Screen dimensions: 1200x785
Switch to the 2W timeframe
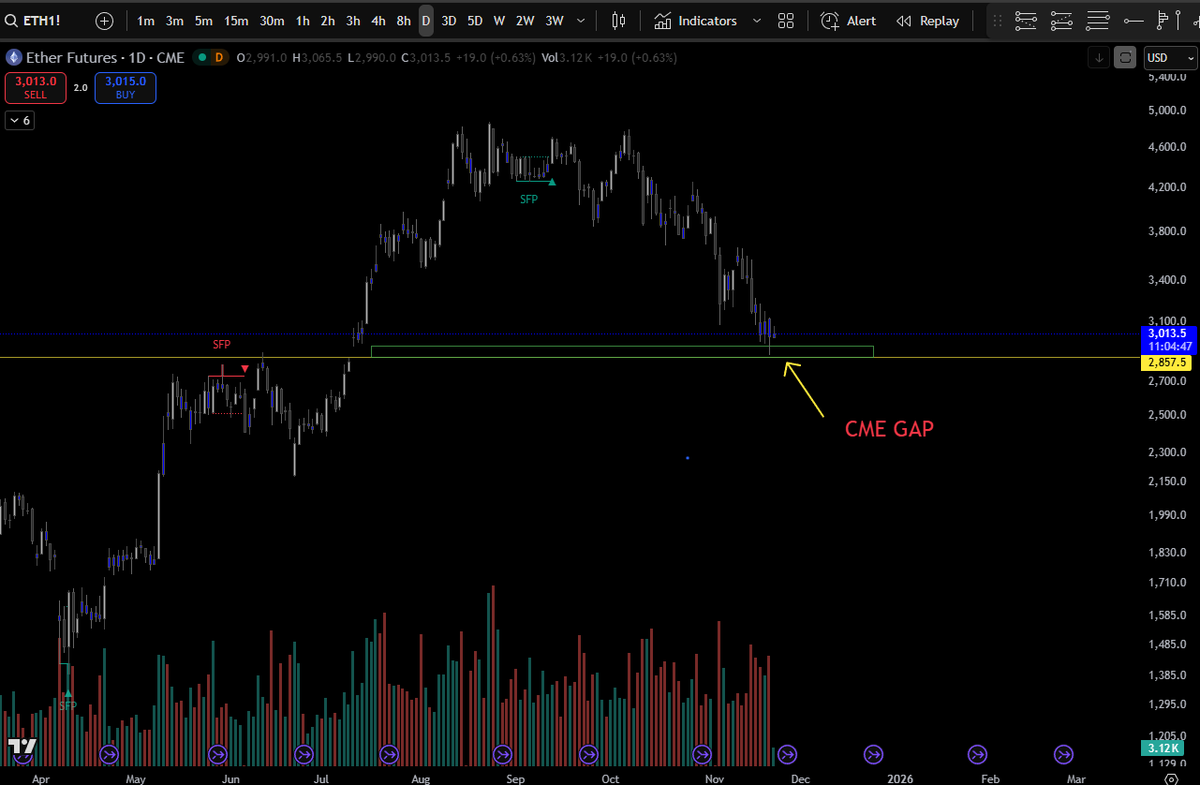(525, 20)
